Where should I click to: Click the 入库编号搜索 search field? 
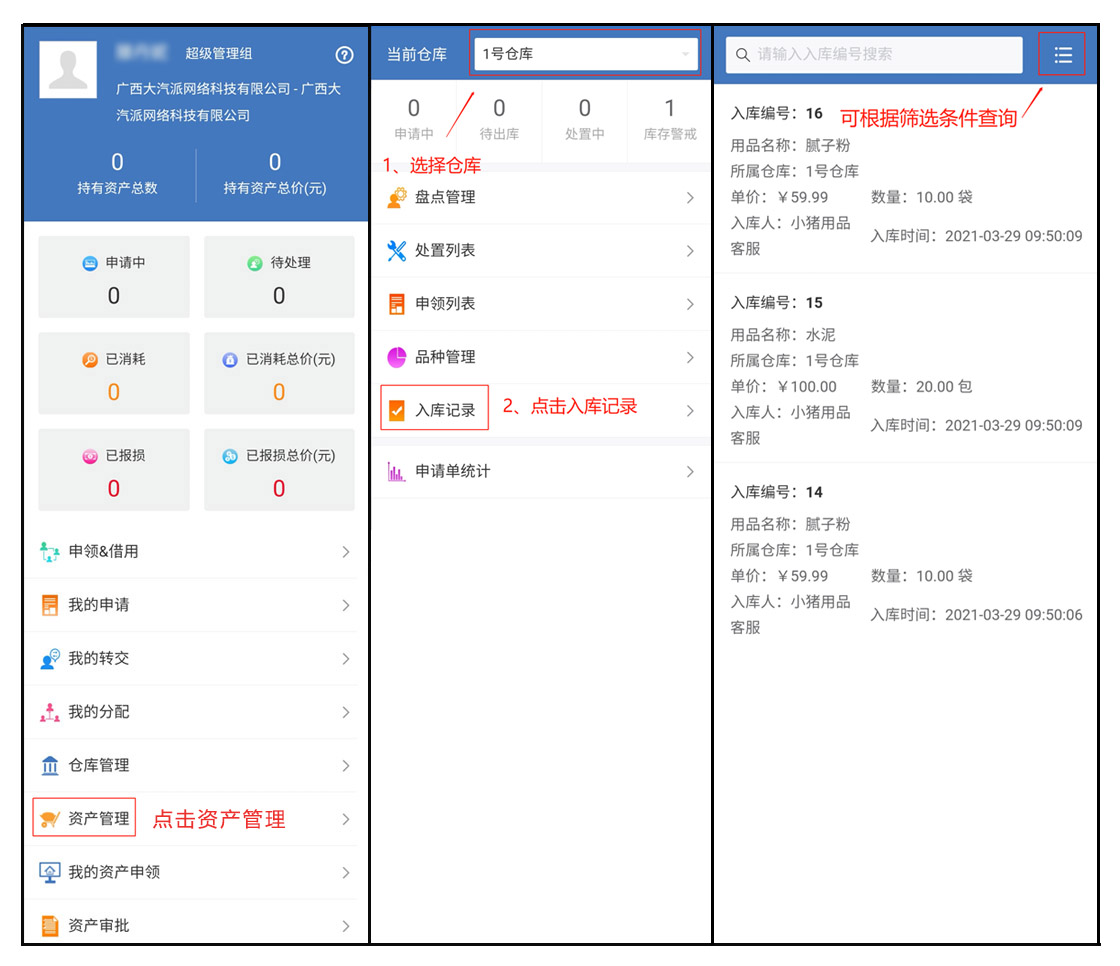[x=874, y=55]
